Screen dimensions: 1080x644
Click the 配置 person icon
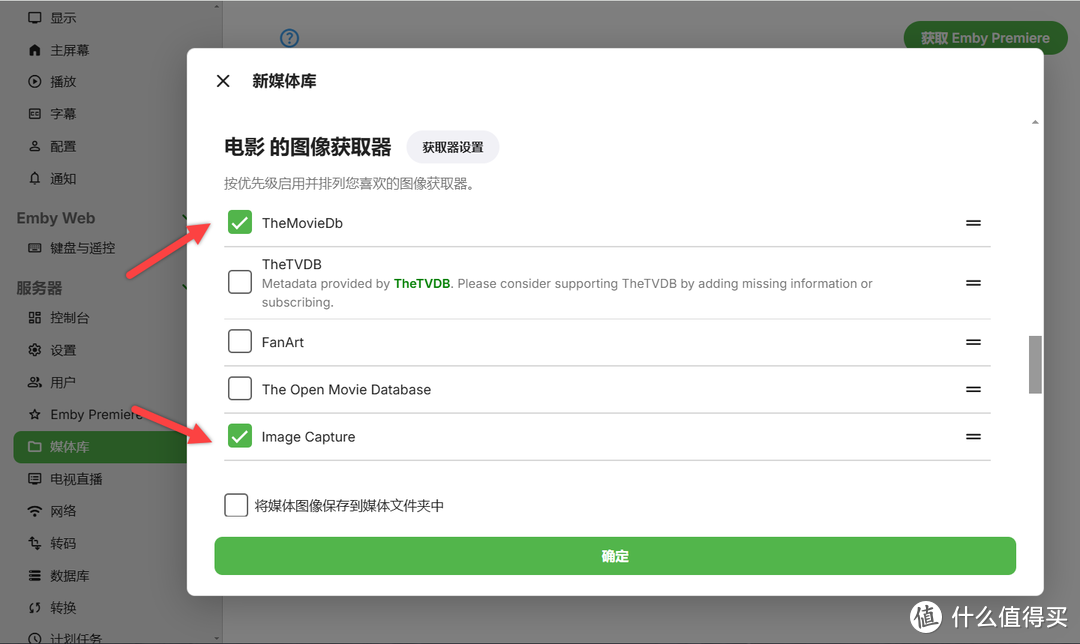[x=34, y=146]
